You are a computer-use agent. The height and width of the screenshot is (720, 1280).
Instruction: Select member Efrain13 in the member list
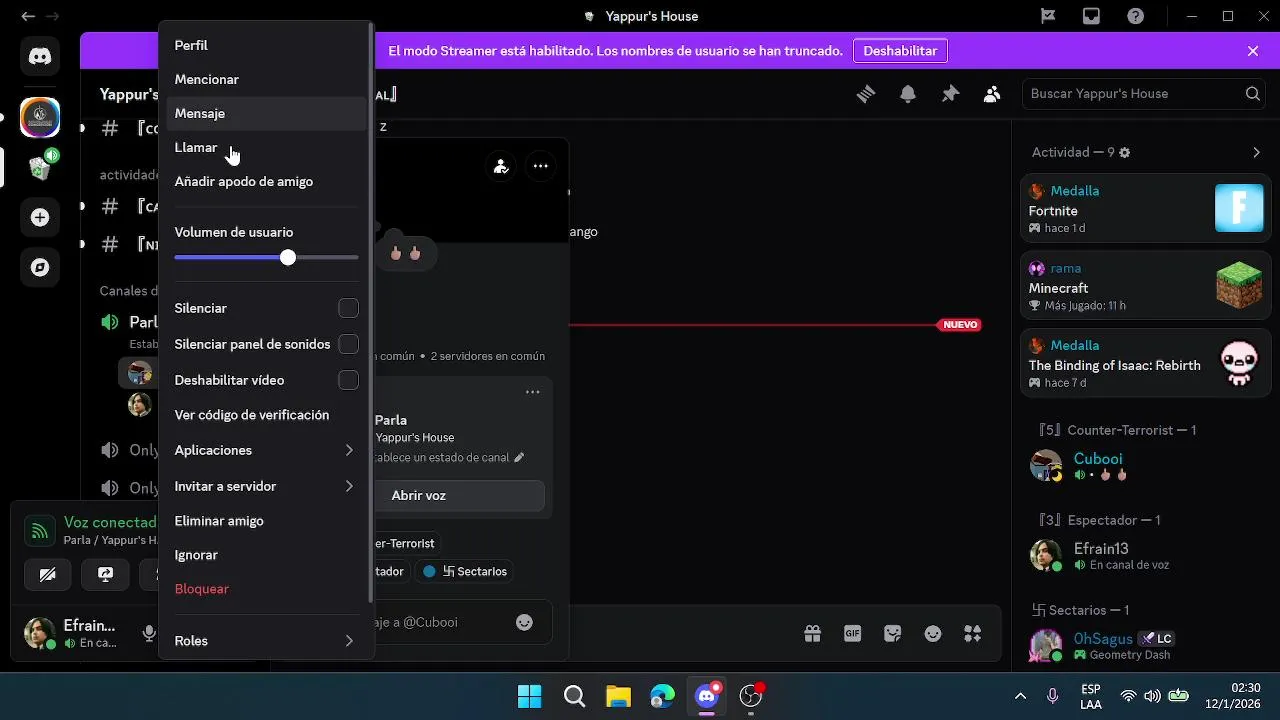tap(1145, 555)
